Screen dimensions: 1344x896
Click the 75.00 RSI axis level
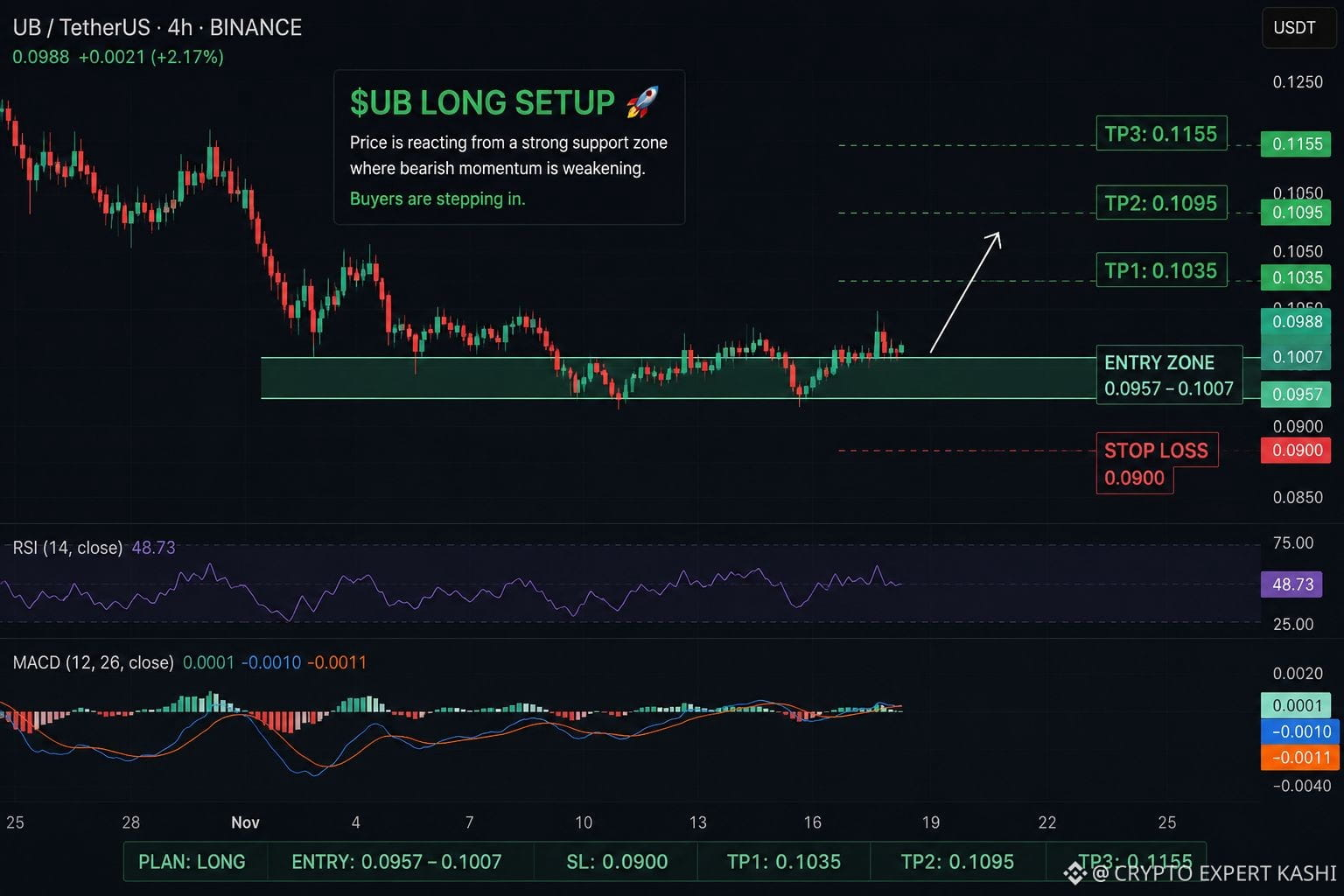click(x=1293, y=543)
